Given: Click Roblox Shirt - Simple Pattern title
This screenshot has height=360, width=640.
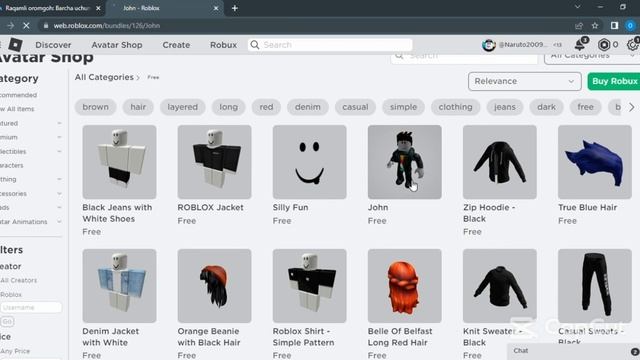Looking at the screenshot, I should 303,337.
